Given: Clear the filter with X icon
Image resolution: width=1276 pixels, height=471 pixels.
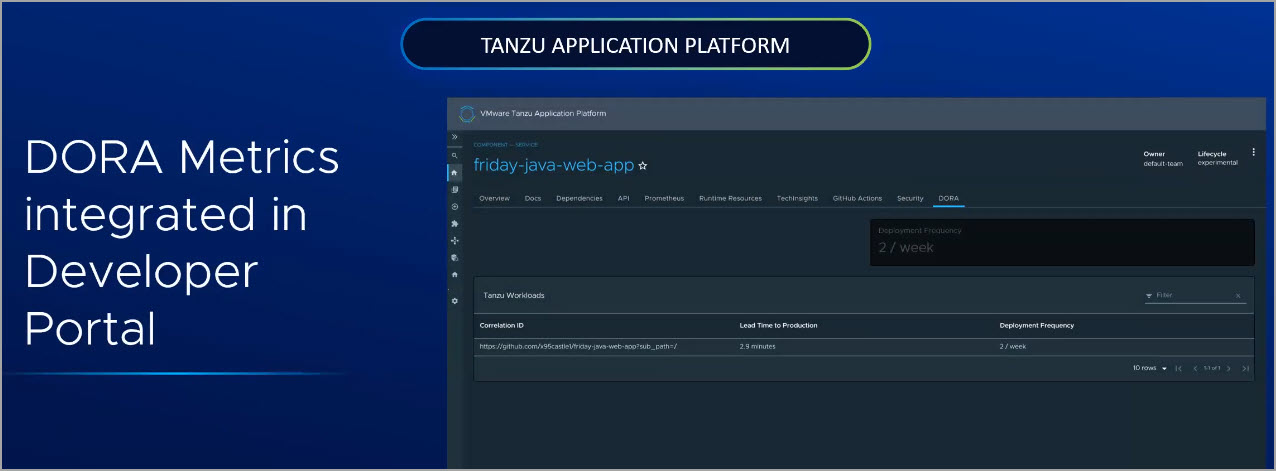Looking at the screenshot, I should [1238, 296].
